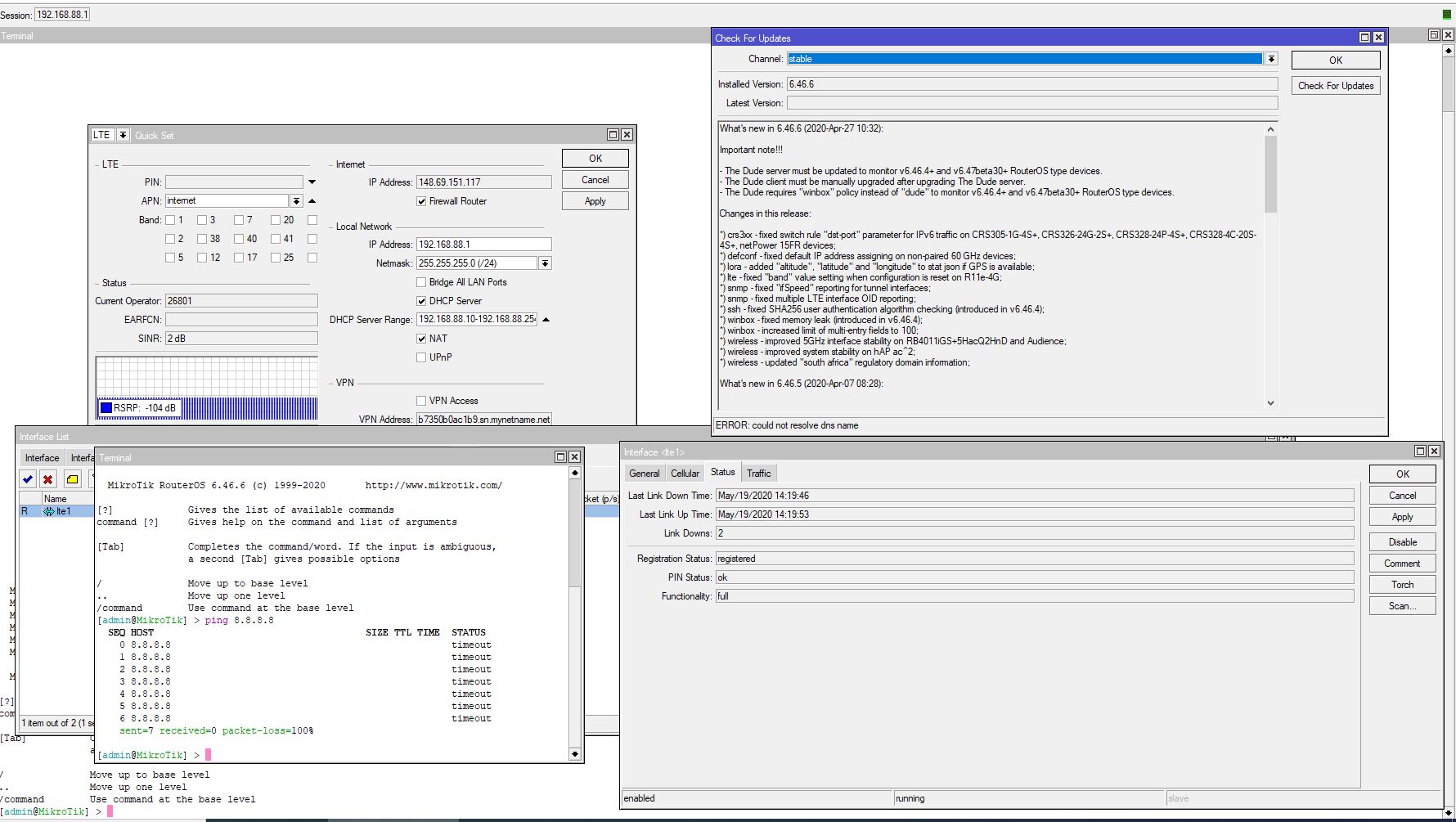Open the Channel dropdown in Check For Updates
The width and height of the screenshot is (1456, 822).
1271,58
